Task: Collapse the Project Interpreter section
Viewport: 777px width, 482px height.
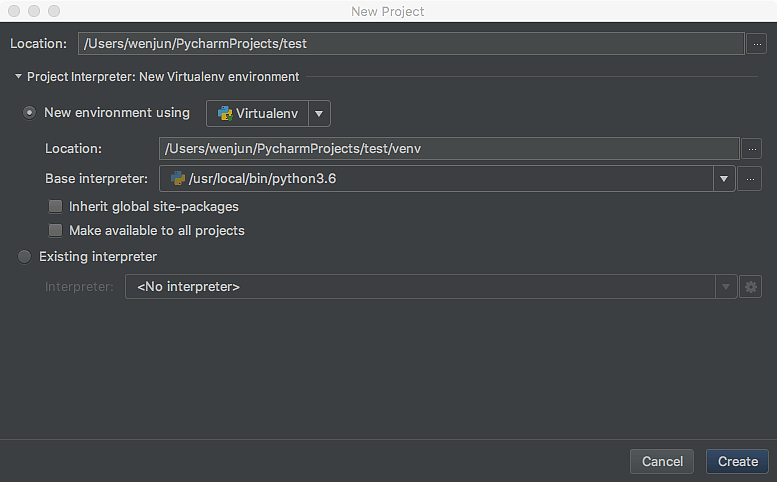Action: pyautogui.click(x=18, y=77)
